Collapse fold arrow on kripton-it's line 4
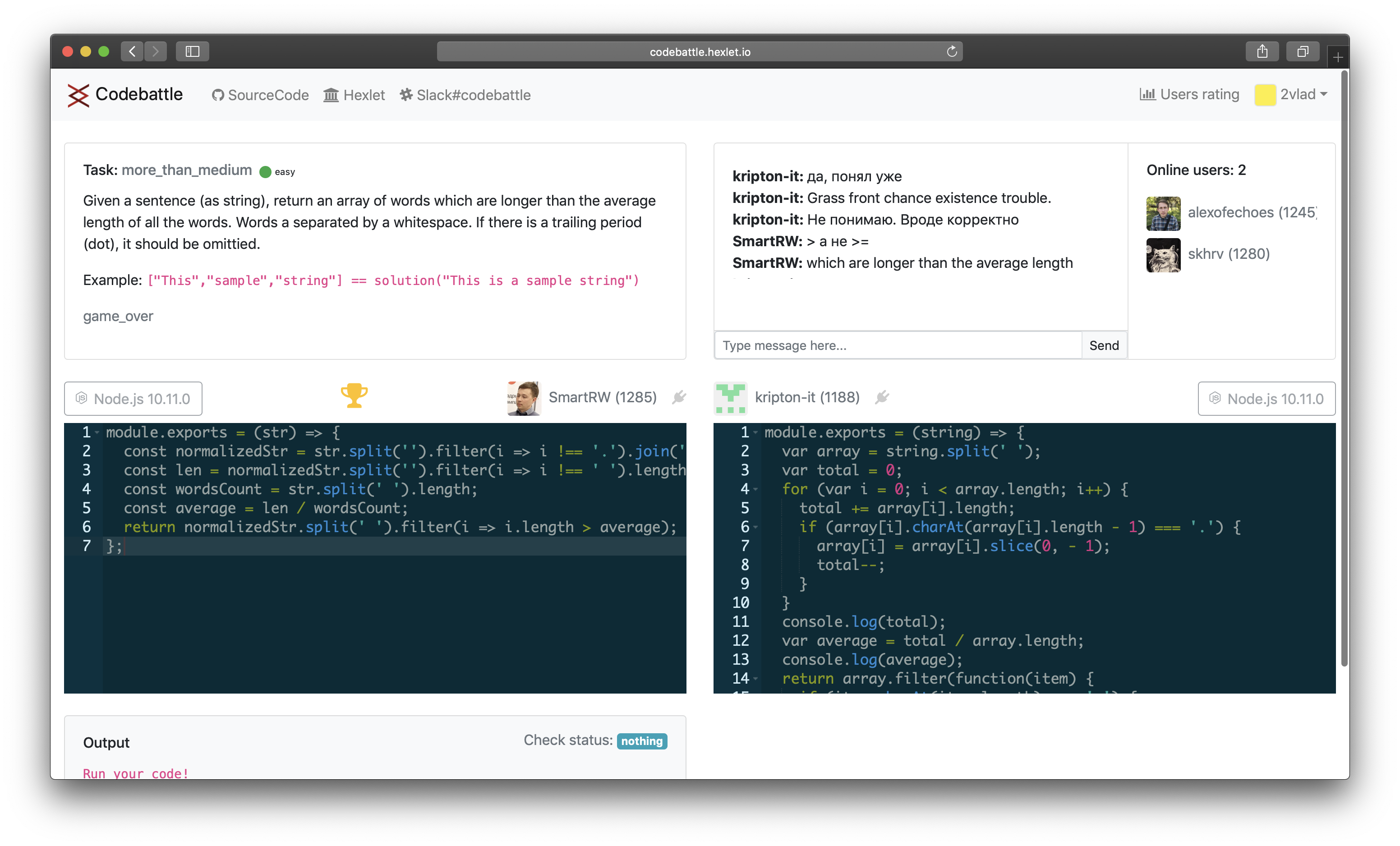Viewport: 1400px width, 846px height. pyautogui.click(x=755, y=490)
